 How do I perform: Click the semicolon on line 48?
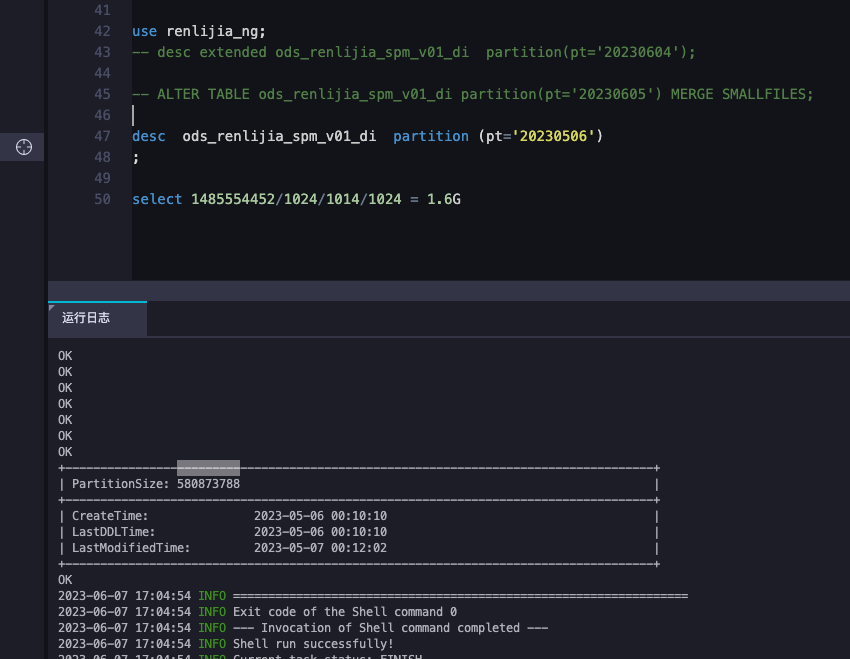(x=136, y=158)
